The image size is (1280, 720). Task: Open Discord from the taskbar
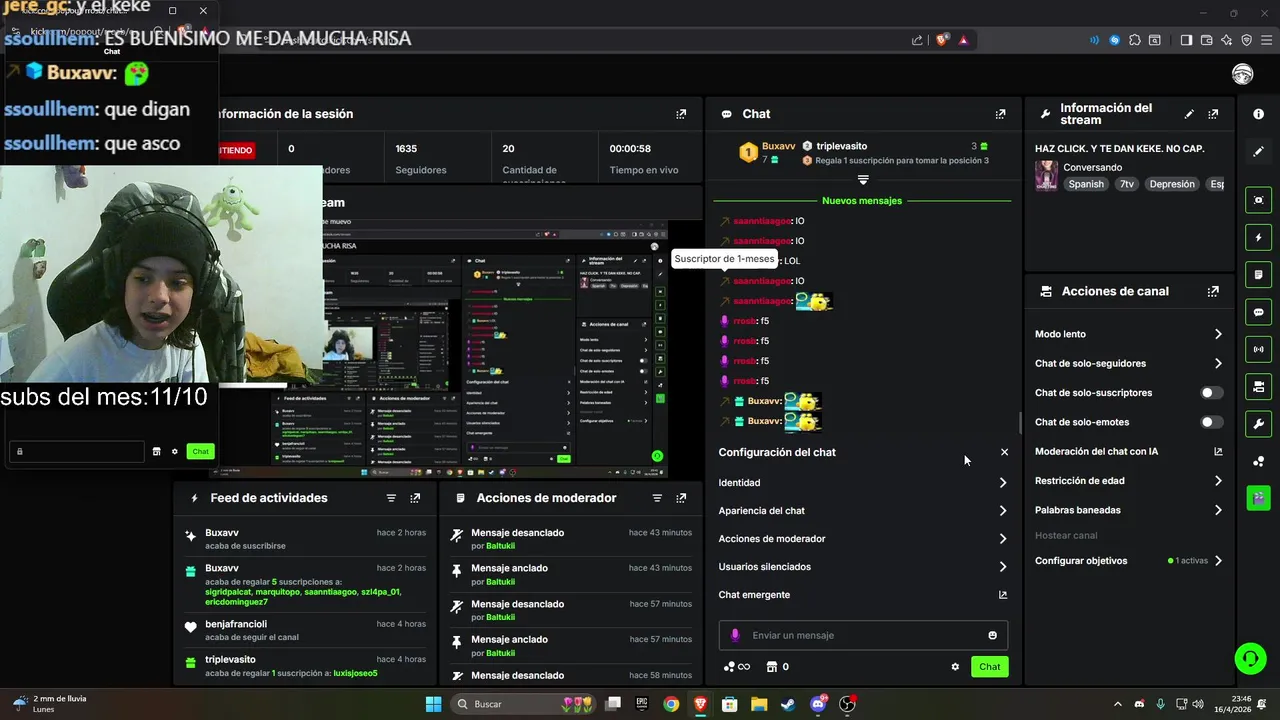(x=818, y=704)
